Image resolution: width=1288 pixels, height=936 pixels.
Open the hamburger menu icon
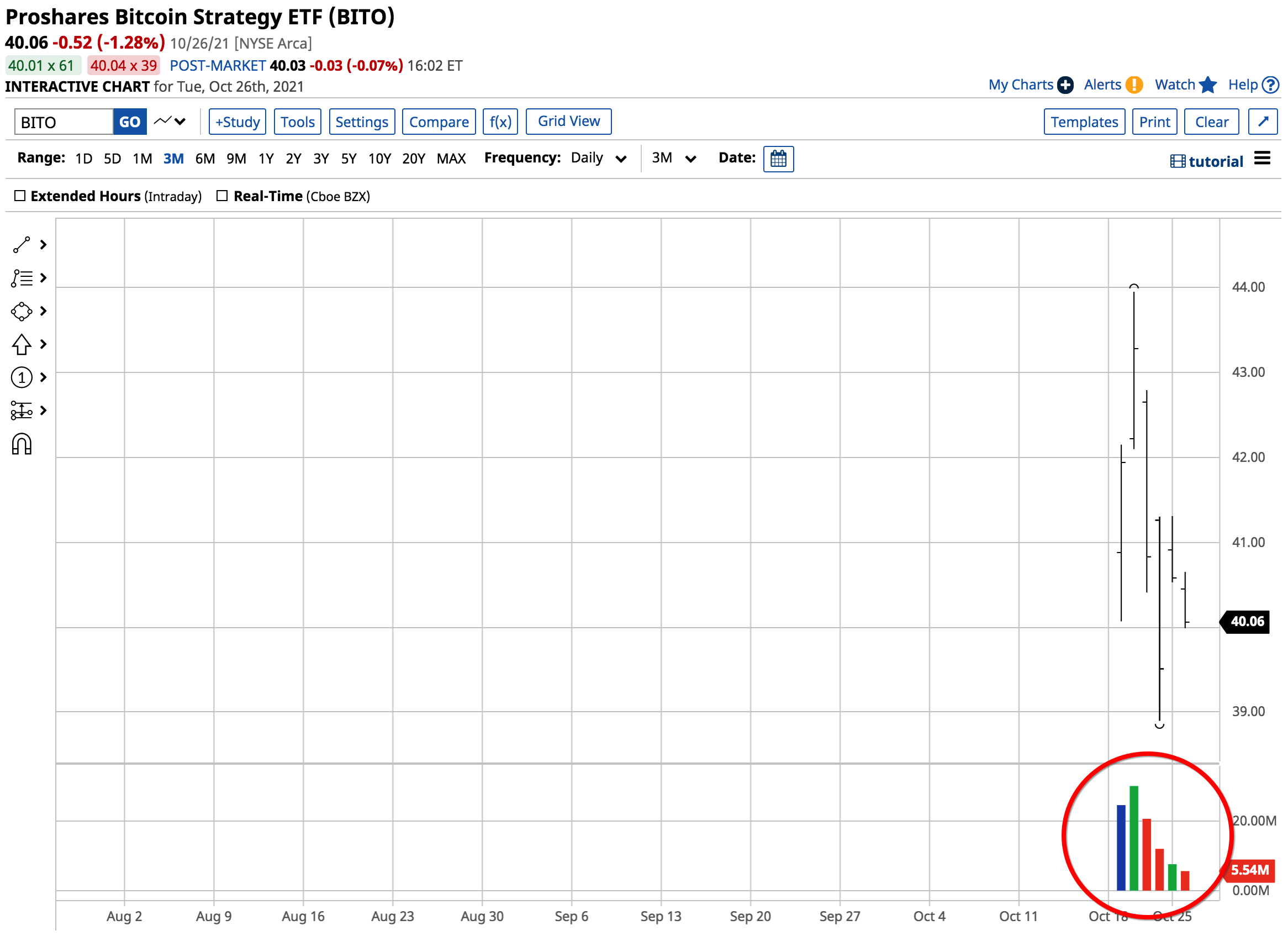(x=1262, y=158)
